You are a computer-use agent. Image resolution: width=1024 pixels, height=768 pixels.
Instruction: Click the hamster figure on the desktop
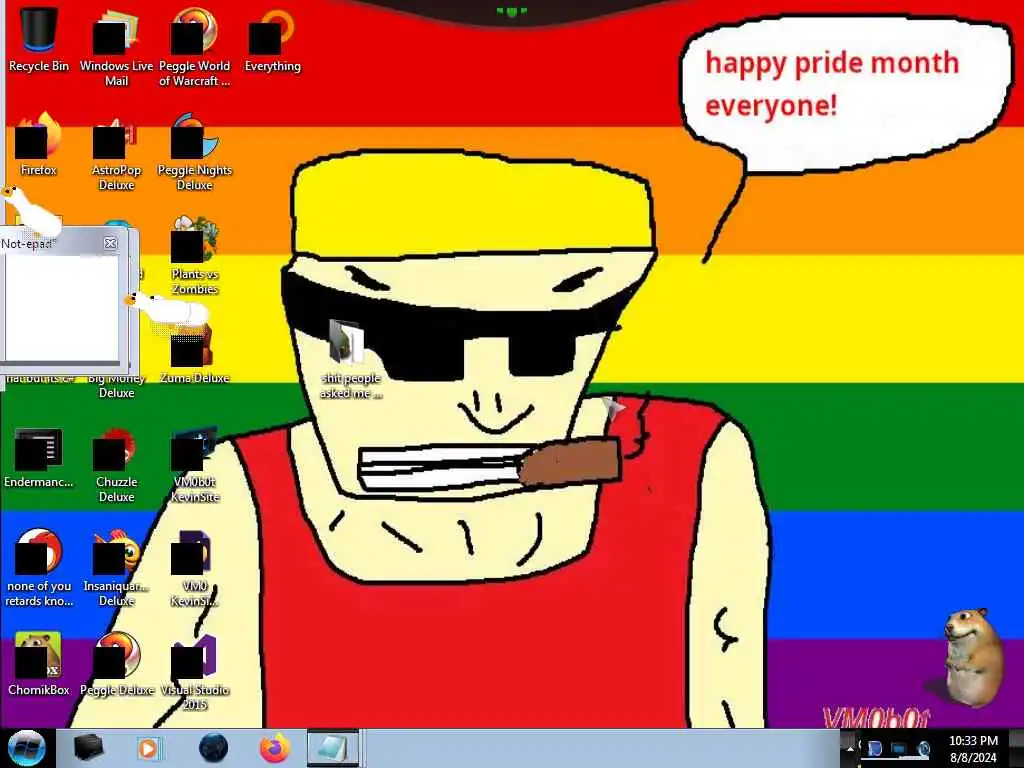tap(973, 656)
